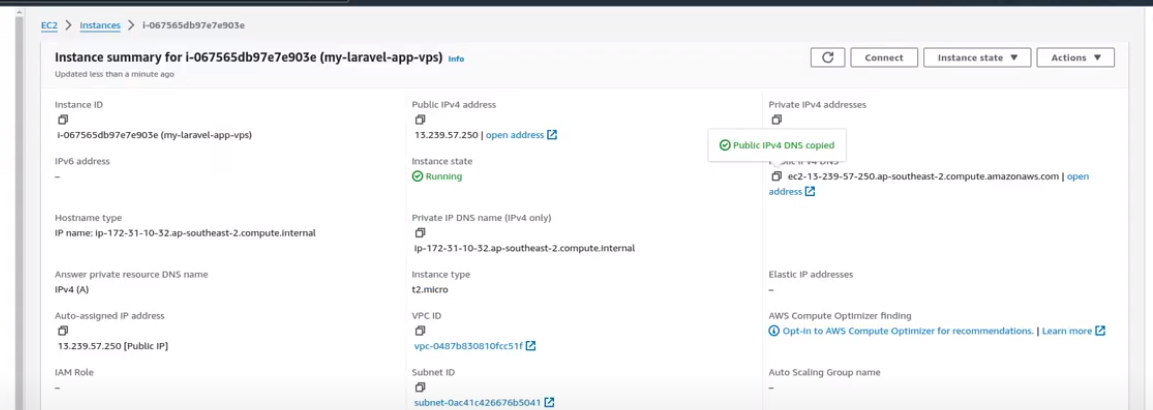Click the t2.micro instance type value
Image resolution: width=1153 pixels, height=410 pixels.
pyautogui.click(x=430, y=289)
